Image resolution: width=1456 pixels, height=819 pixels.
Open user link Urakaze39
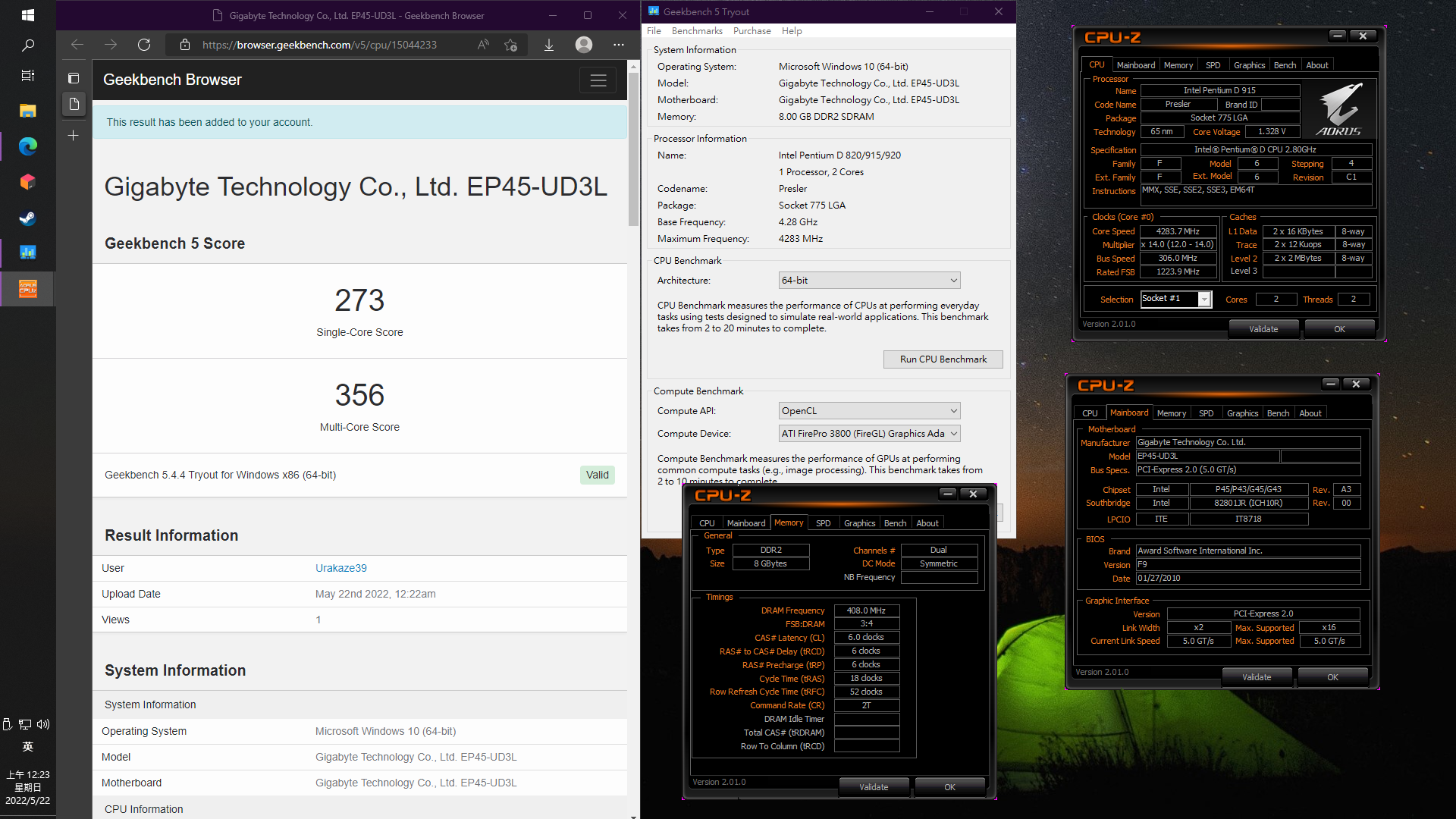(341, 568)
